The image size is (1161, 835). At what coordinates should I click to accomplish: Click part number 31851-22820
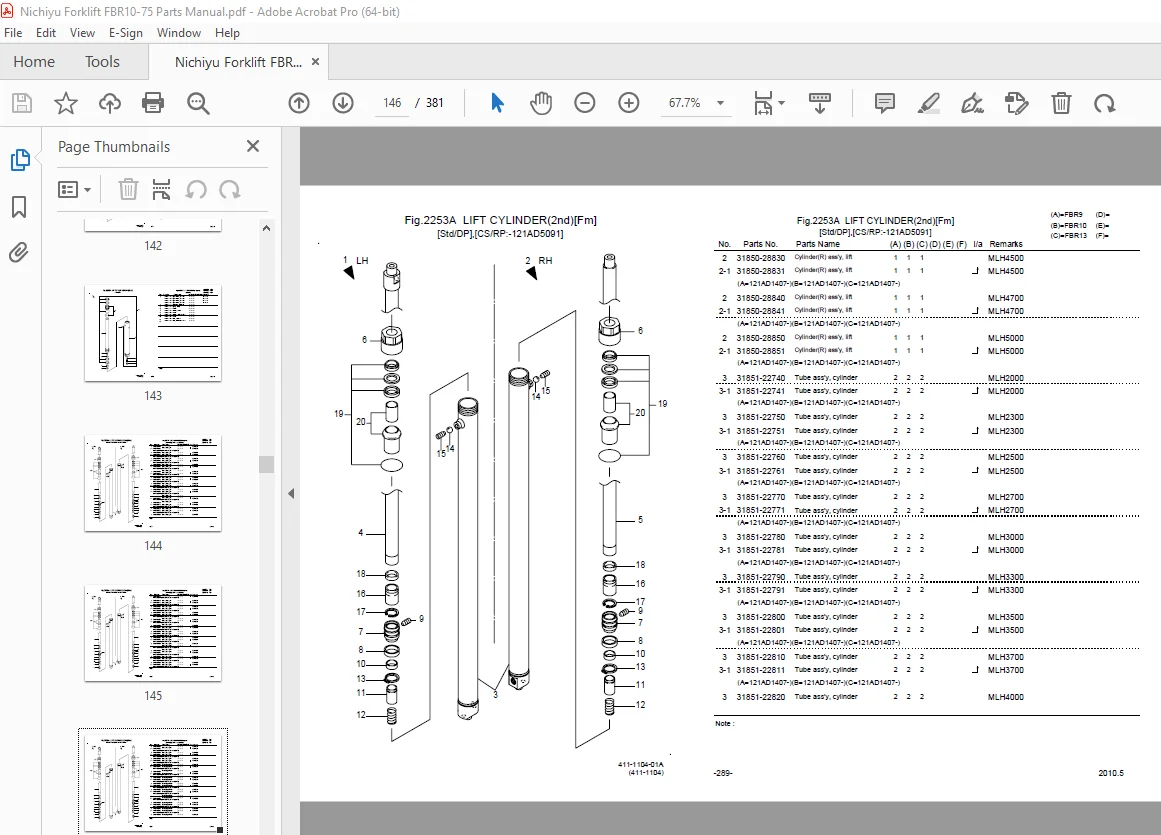coord(760,697)
